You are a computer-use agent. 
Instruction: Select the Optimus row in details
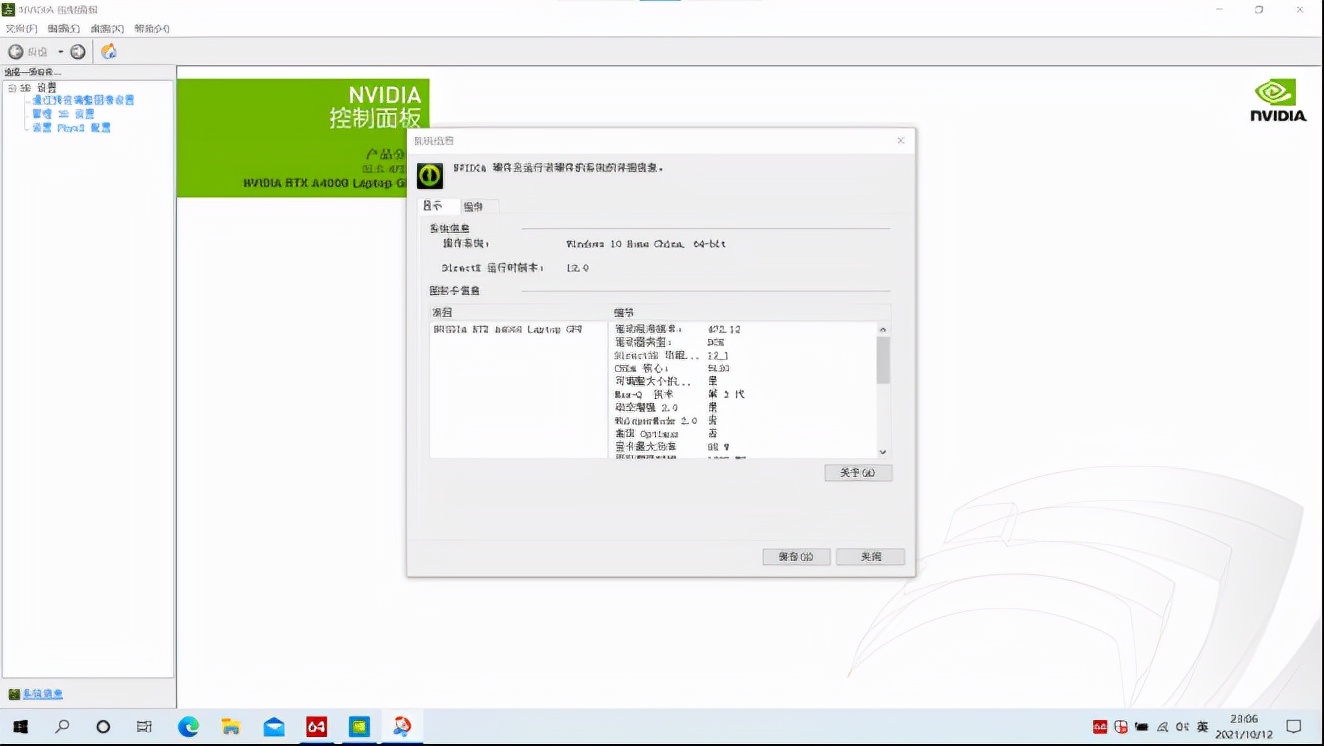(666, 434)
